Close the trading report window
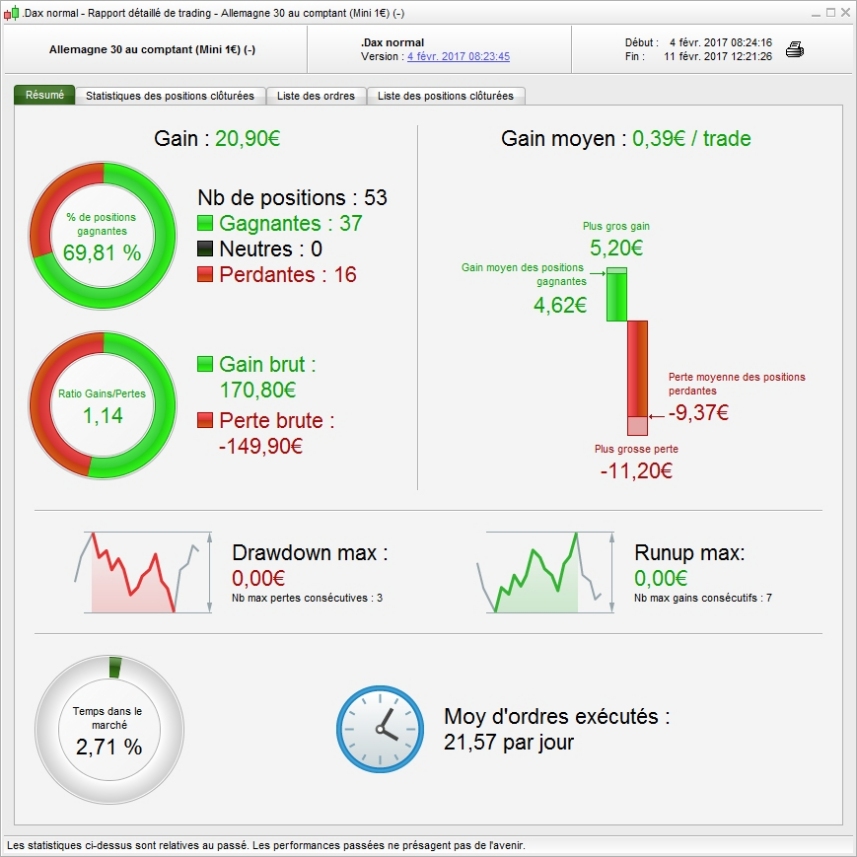This screenshot has width=857, height=857. (x=846, y=13)
